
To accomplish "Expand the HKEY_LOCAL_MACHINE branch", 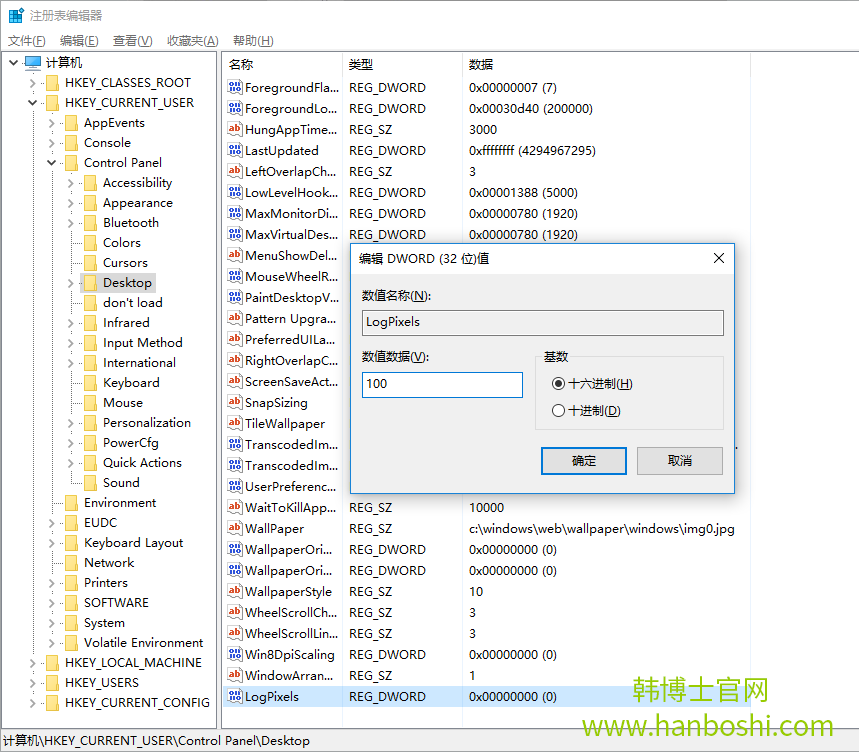I will 31,662.
